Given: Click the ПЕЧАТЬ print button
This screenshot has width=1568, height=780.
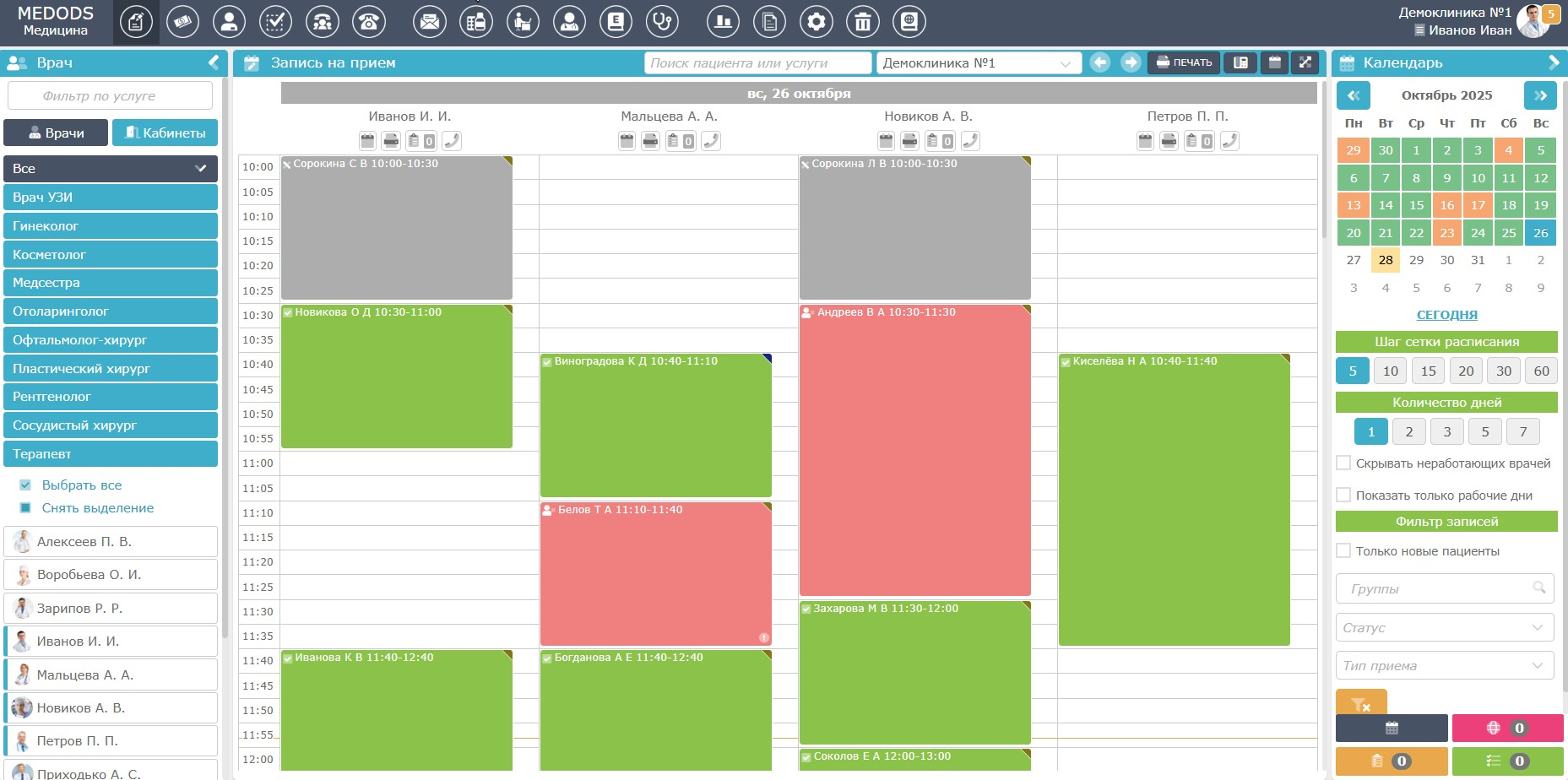Looking at the screenshot, I should tap(1183, 62).
